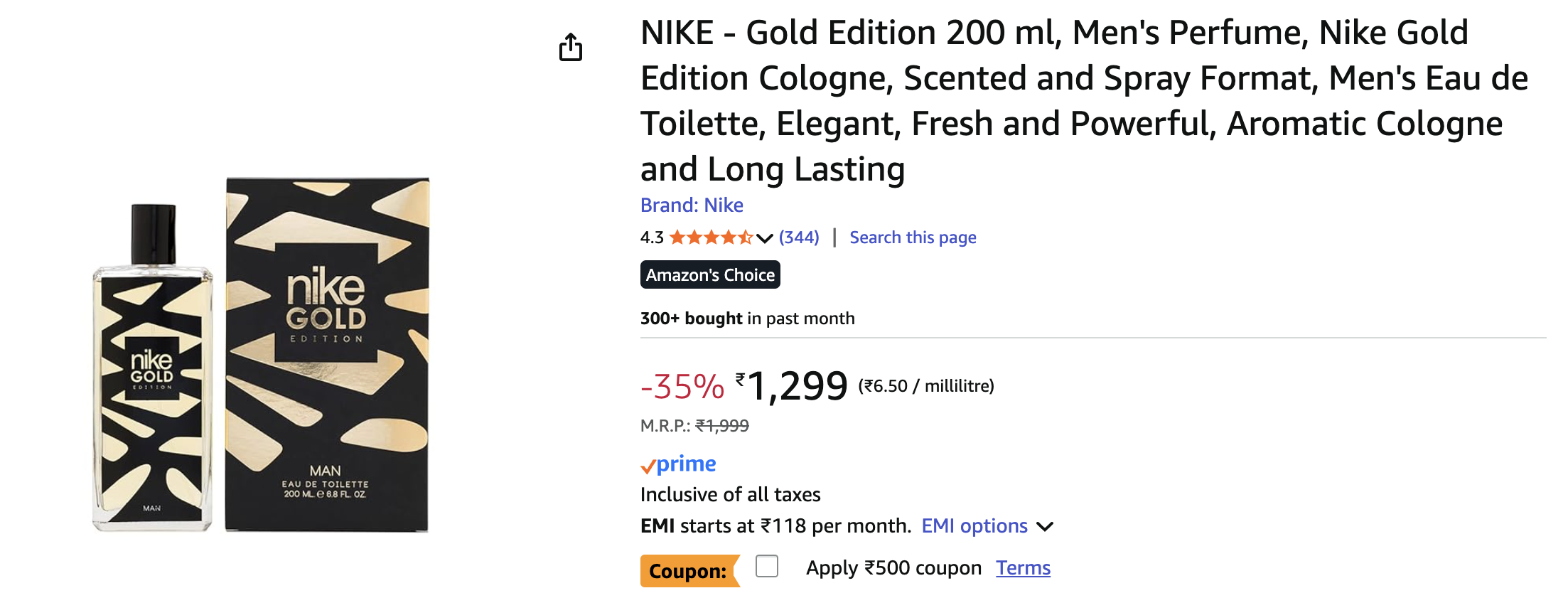Image resolution: width=1568 pixels, height=593 pixels.
Task: Open the 344 customer reviews link
Action: (799, 237)
